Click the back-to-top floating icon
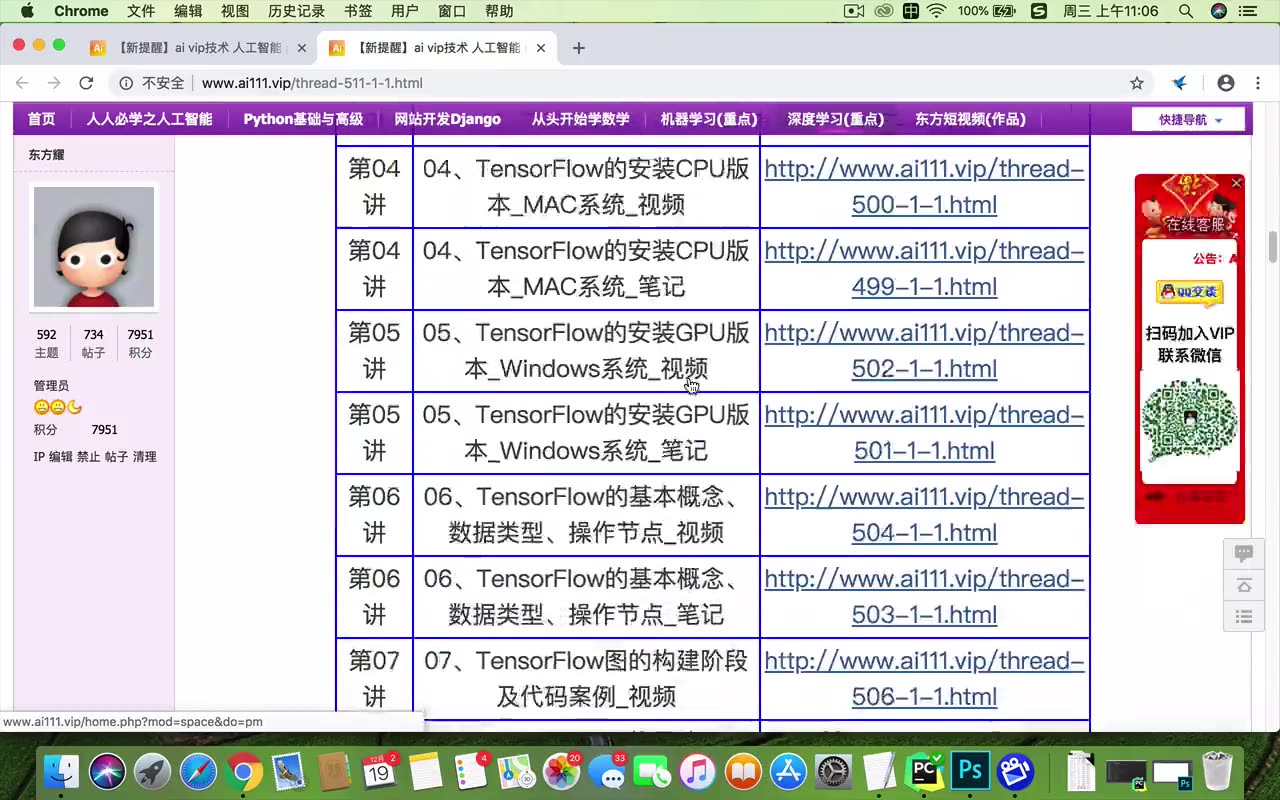1280x800 pixels. tap(1244, 585)
